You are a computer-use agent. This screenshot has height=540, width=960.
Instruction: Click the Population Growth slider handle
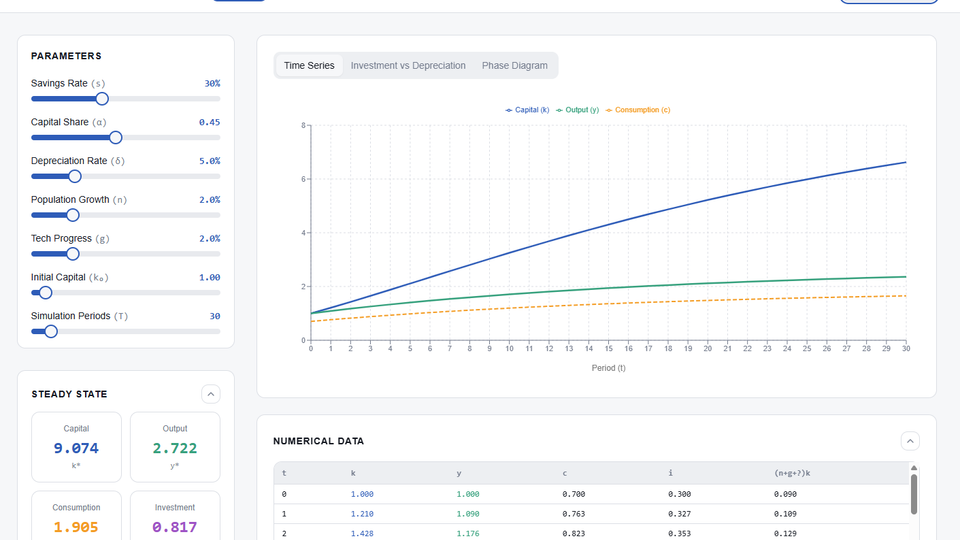click(73, 215)
